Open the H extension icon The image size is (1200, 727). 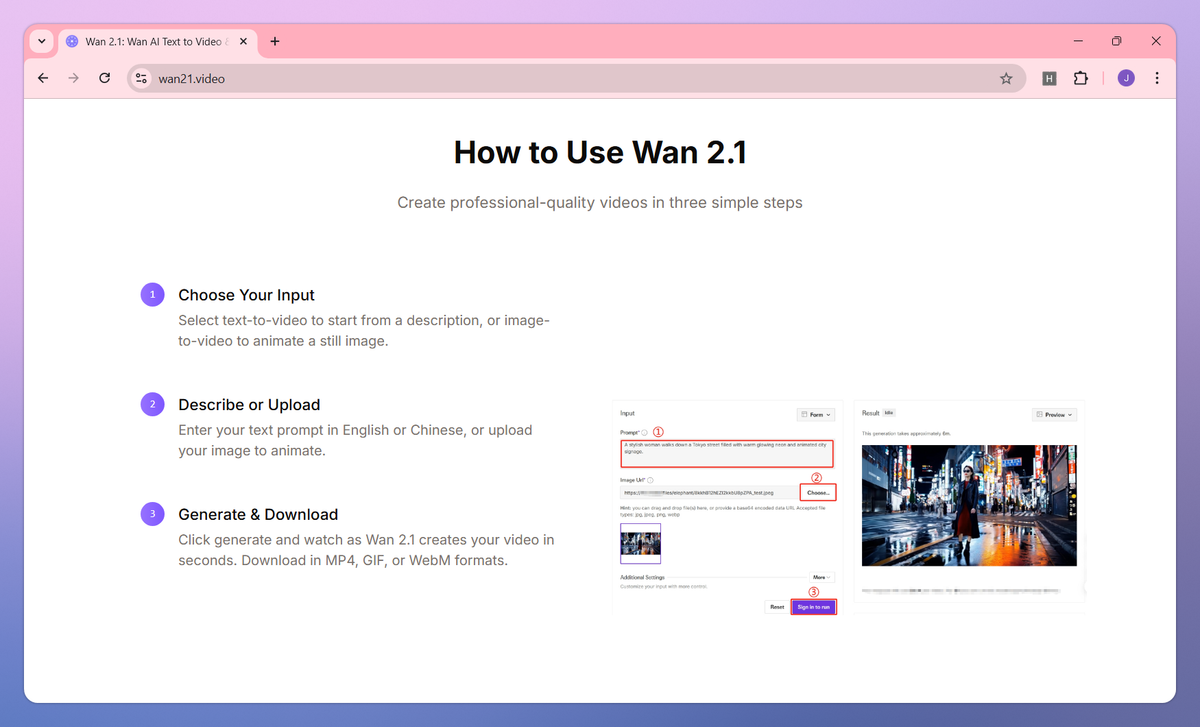tap(1049, 78)
